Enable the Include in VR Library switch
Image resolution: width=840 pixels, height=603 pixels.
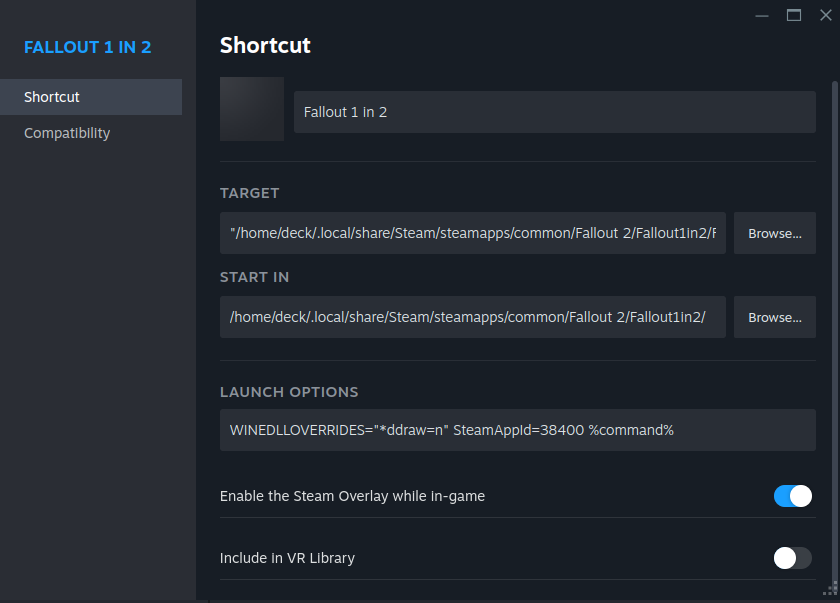[x=792, y=558]
